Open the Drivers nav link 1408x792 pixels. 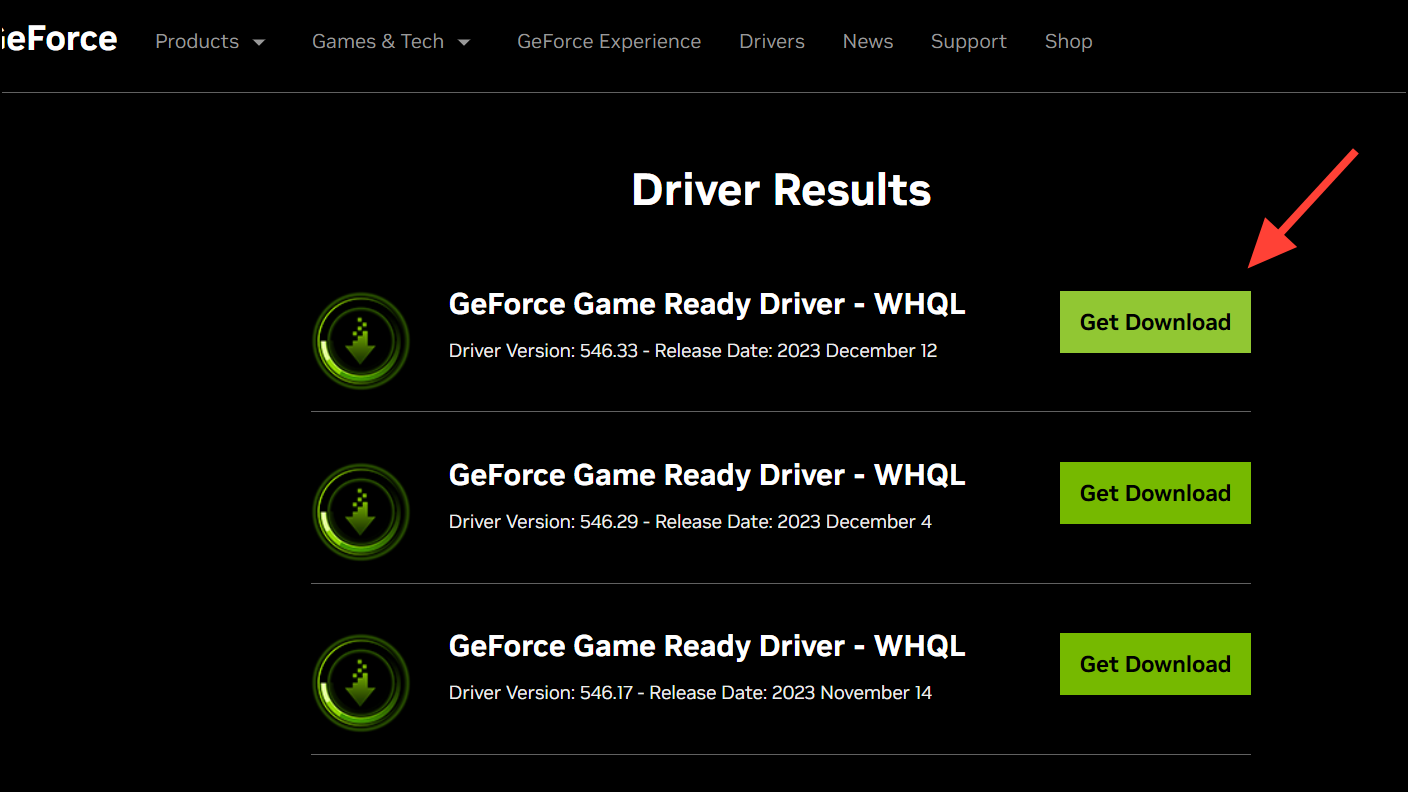(772, 41)
